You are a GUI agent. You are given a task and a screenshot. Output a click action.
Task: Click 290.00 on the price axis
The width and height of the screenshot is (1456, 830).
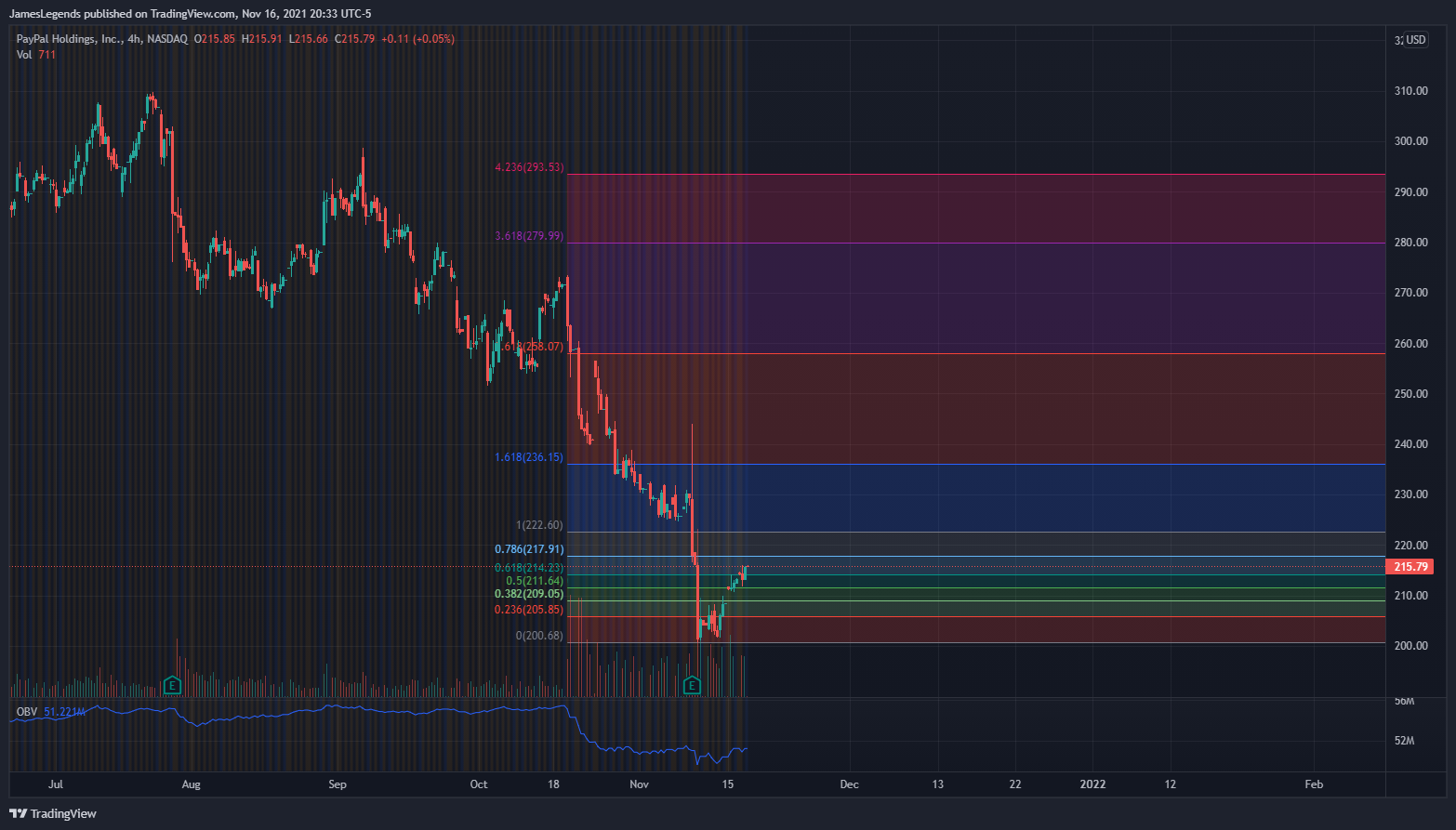[1411, 192]
